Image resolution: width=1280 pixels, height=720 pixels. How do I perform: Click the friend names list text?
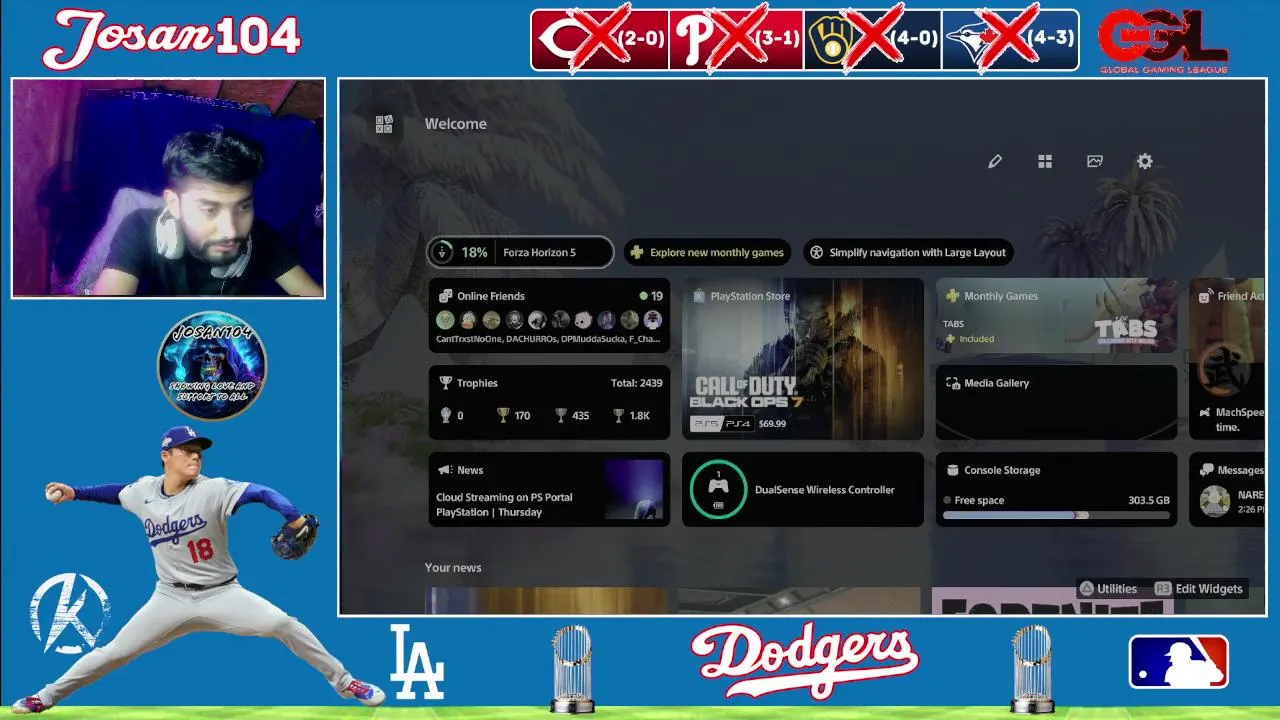point(548,339)
